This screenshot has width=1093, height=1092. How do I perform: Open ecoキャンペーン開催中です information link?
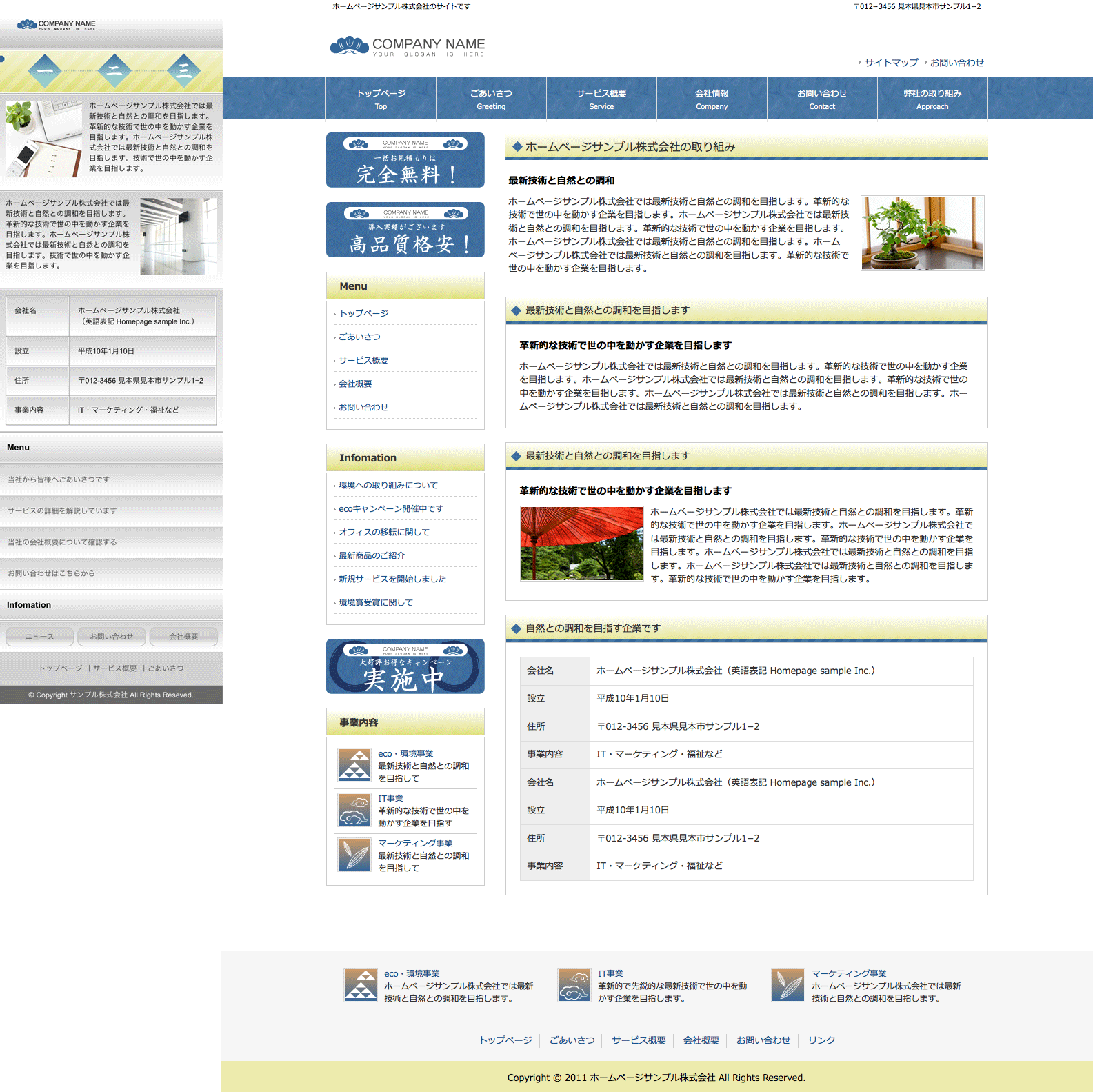point(390,509)
